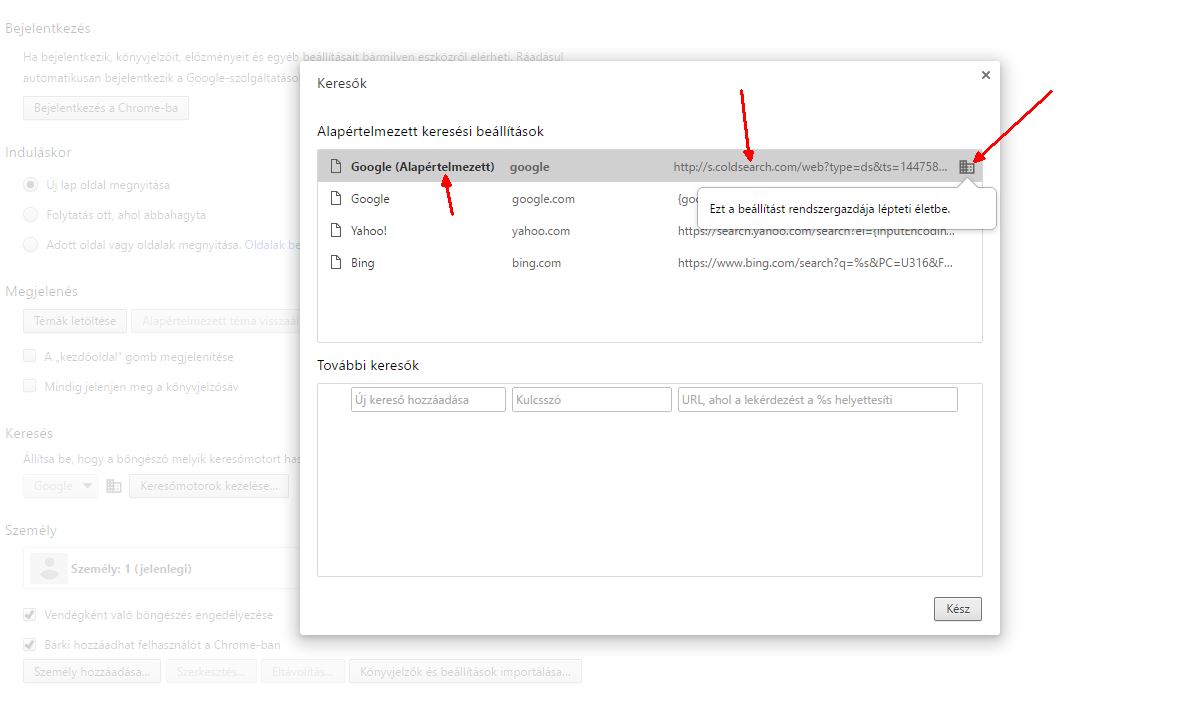Click the Új kereső hozzáadása field

pyautogui.click(x=428, y=400)
